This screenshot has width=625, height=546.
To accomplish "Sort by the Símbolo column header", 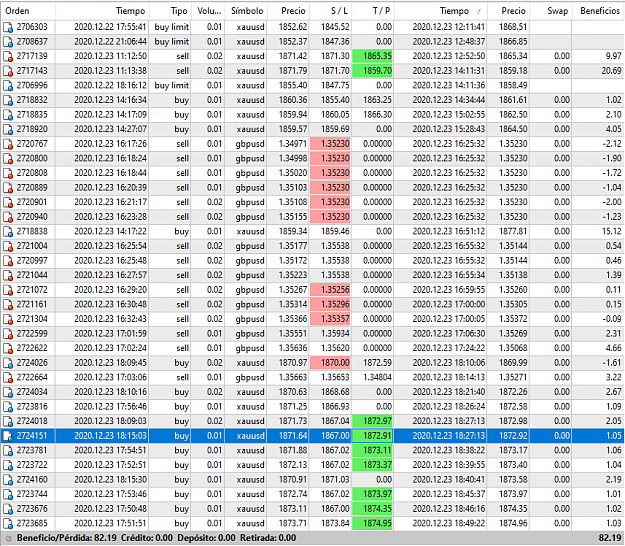I will tap(247, 11).
